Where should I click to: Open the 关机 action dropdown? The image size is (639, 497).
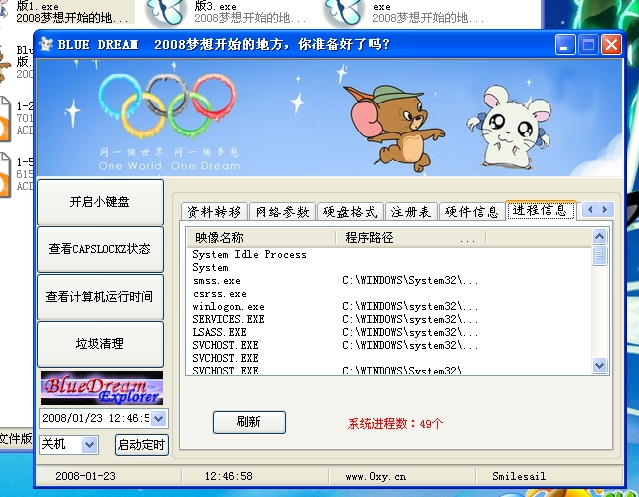[x=90, y=444]
